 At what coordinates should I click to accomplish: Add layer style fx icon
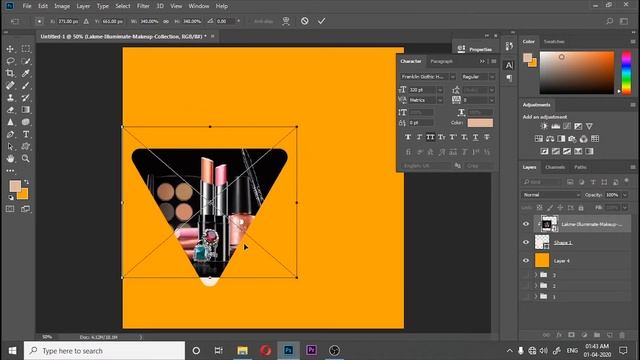click(x=559, y=335)
